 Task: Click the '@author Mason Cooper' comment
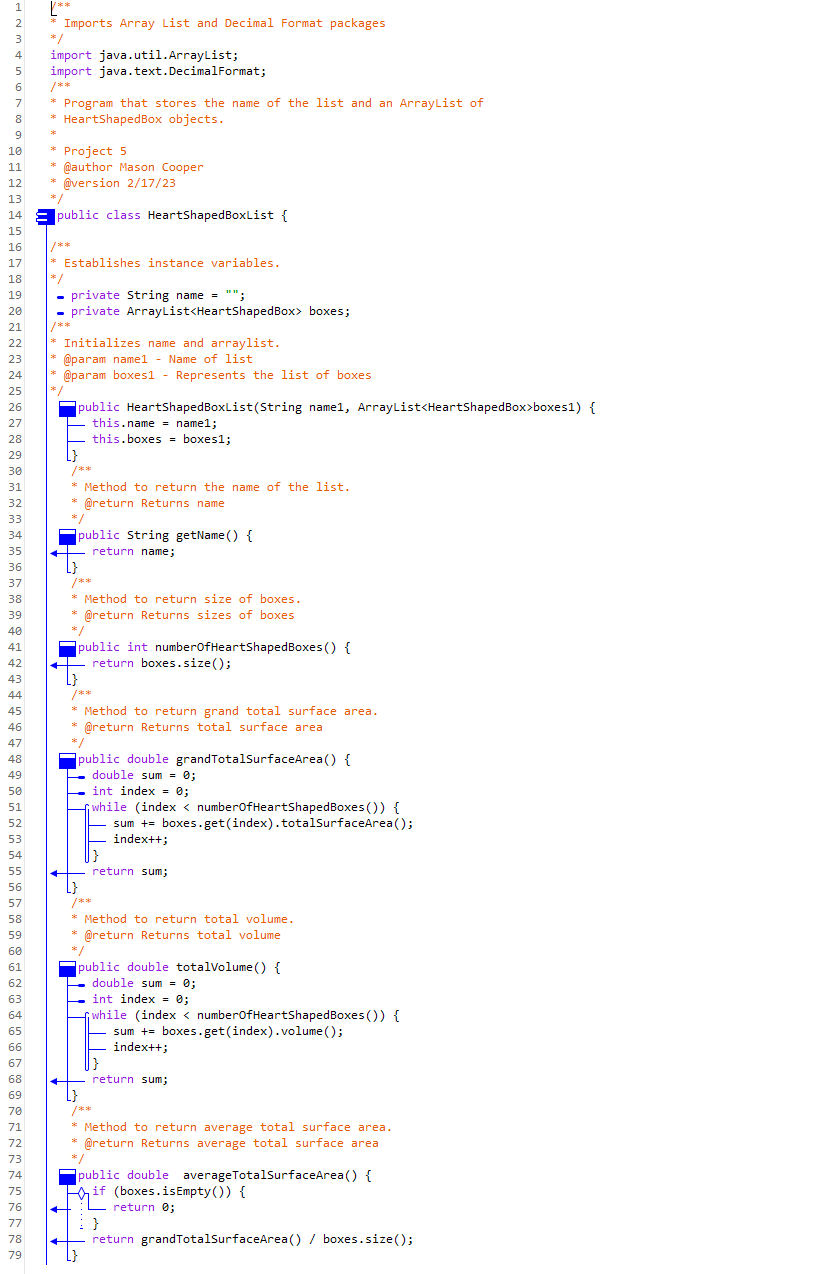(x=133, y=167)
